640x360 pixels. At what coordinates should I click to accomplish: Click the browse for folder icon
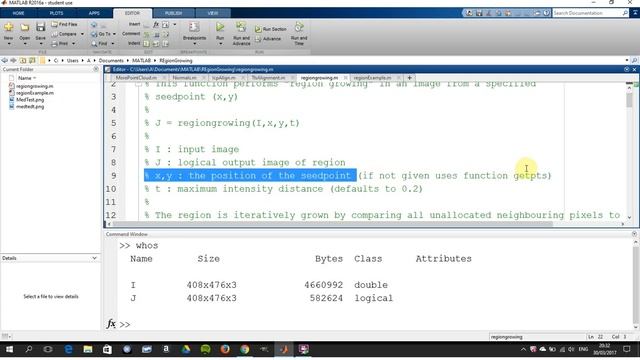(x=32, y=60)
